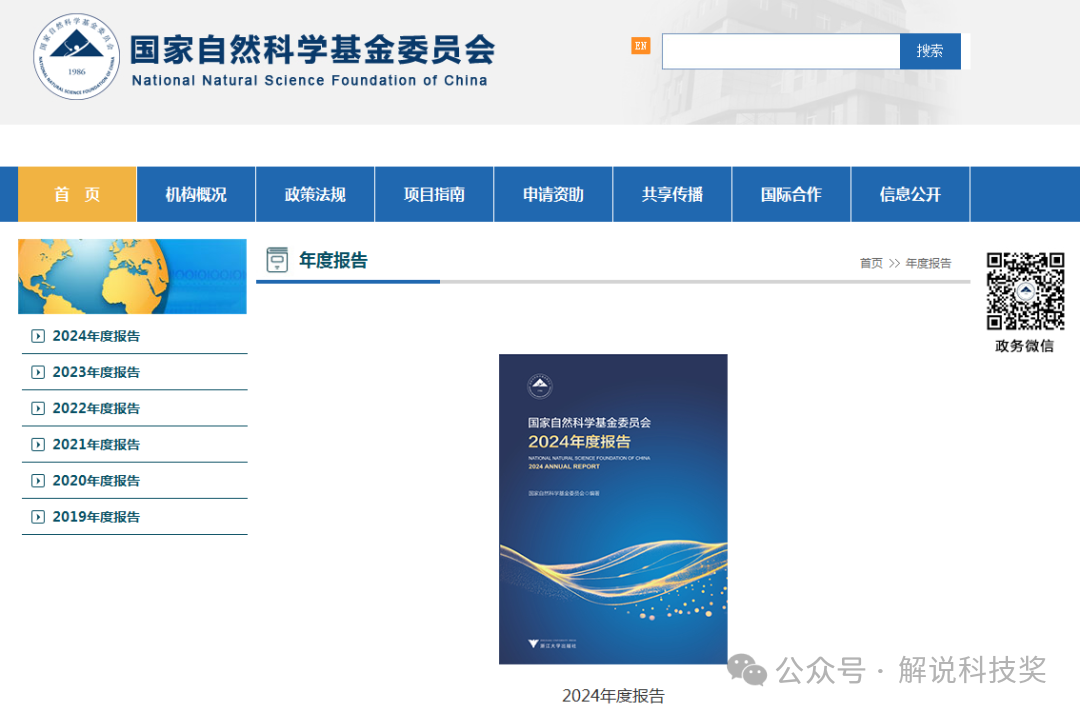Image resolution: width=1080 pixels, height=713 pixels.
Task: Click the arrow icon beside 2019年度报告
Action: coord(38,517)
